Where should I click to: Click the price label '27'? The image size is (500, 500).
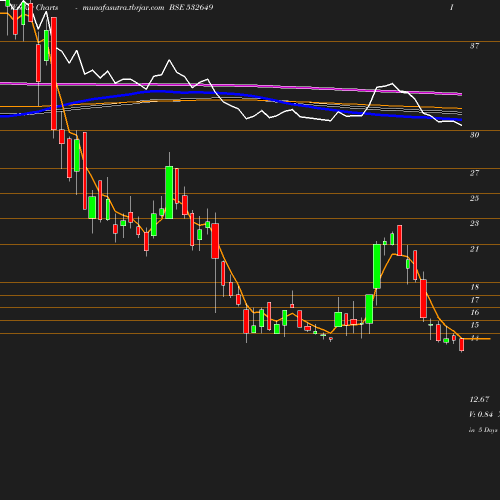[x=474, y=173]
